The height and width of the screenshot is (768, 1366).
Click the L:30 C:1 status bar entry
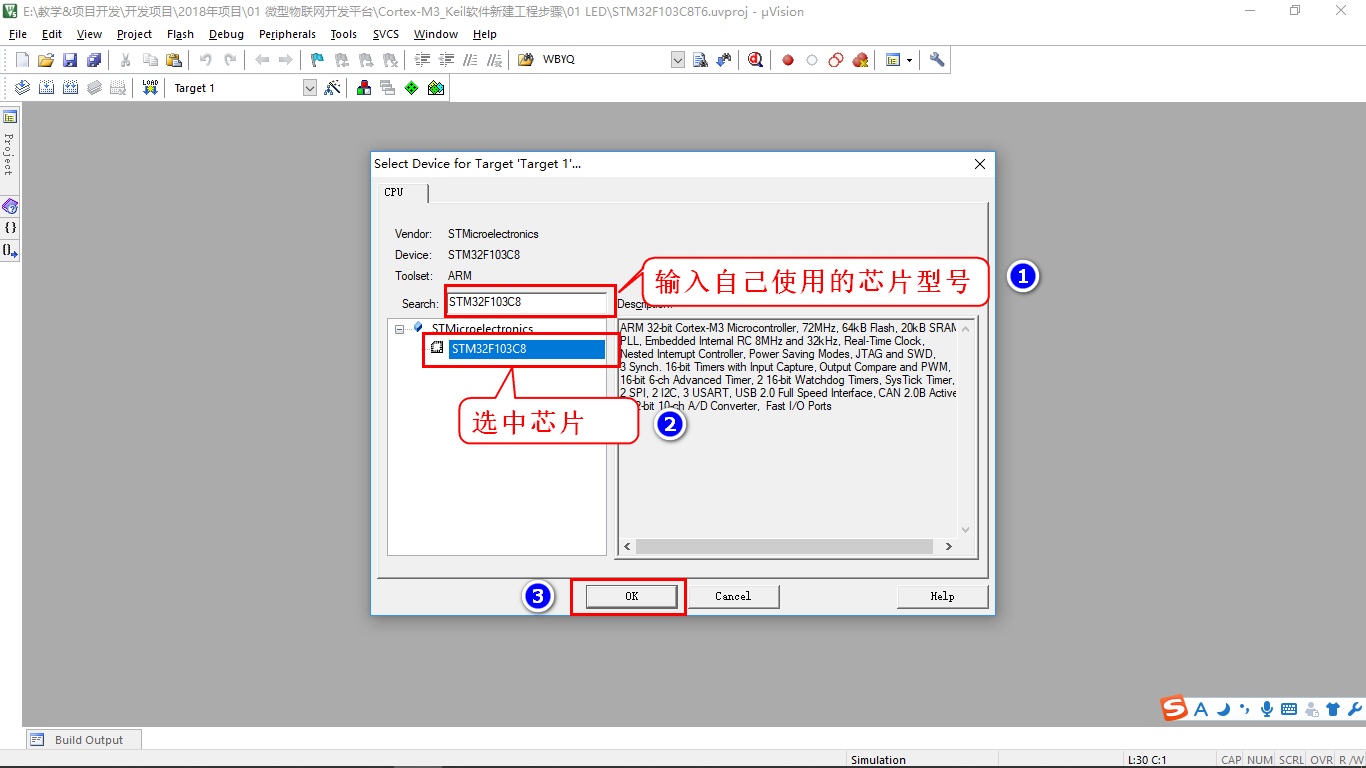pos(1147,760)
